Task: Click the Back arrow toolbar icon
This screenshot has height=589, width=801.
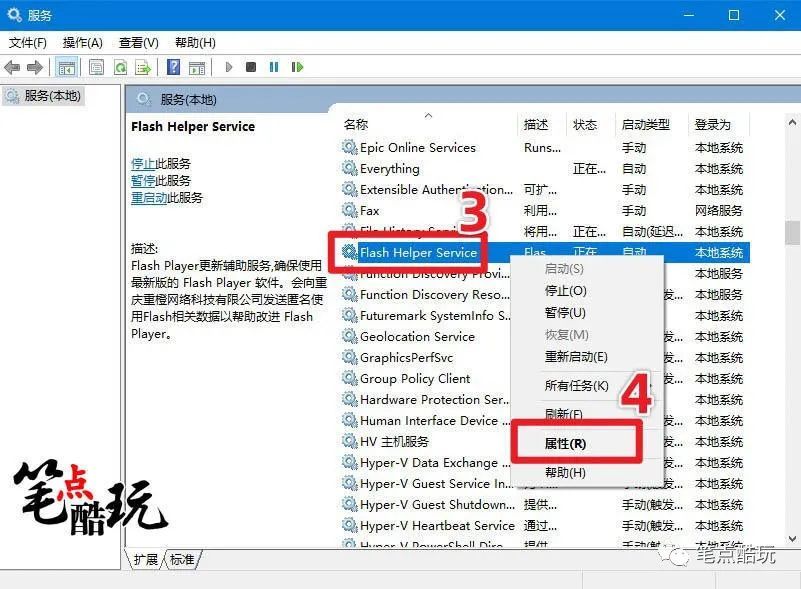Action: point(12,67)
